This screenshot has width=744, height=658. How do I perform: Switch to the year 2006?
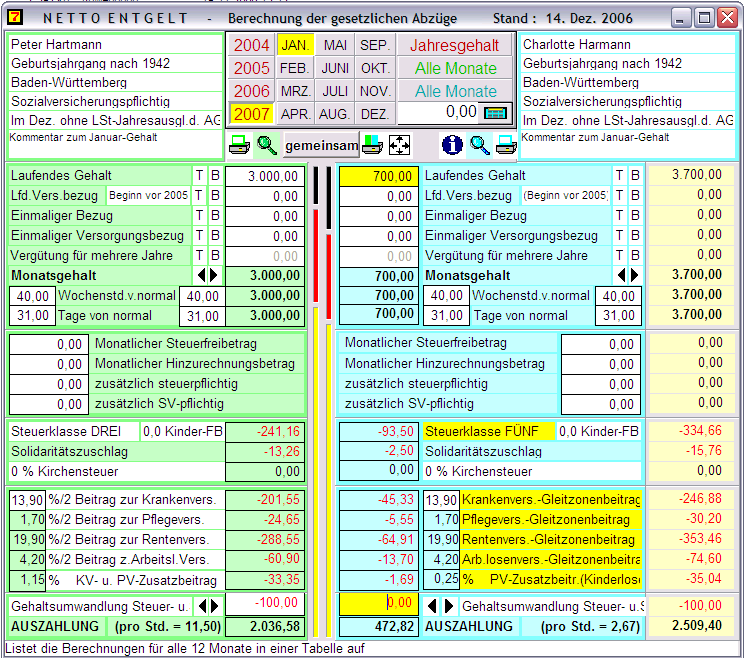252,91
